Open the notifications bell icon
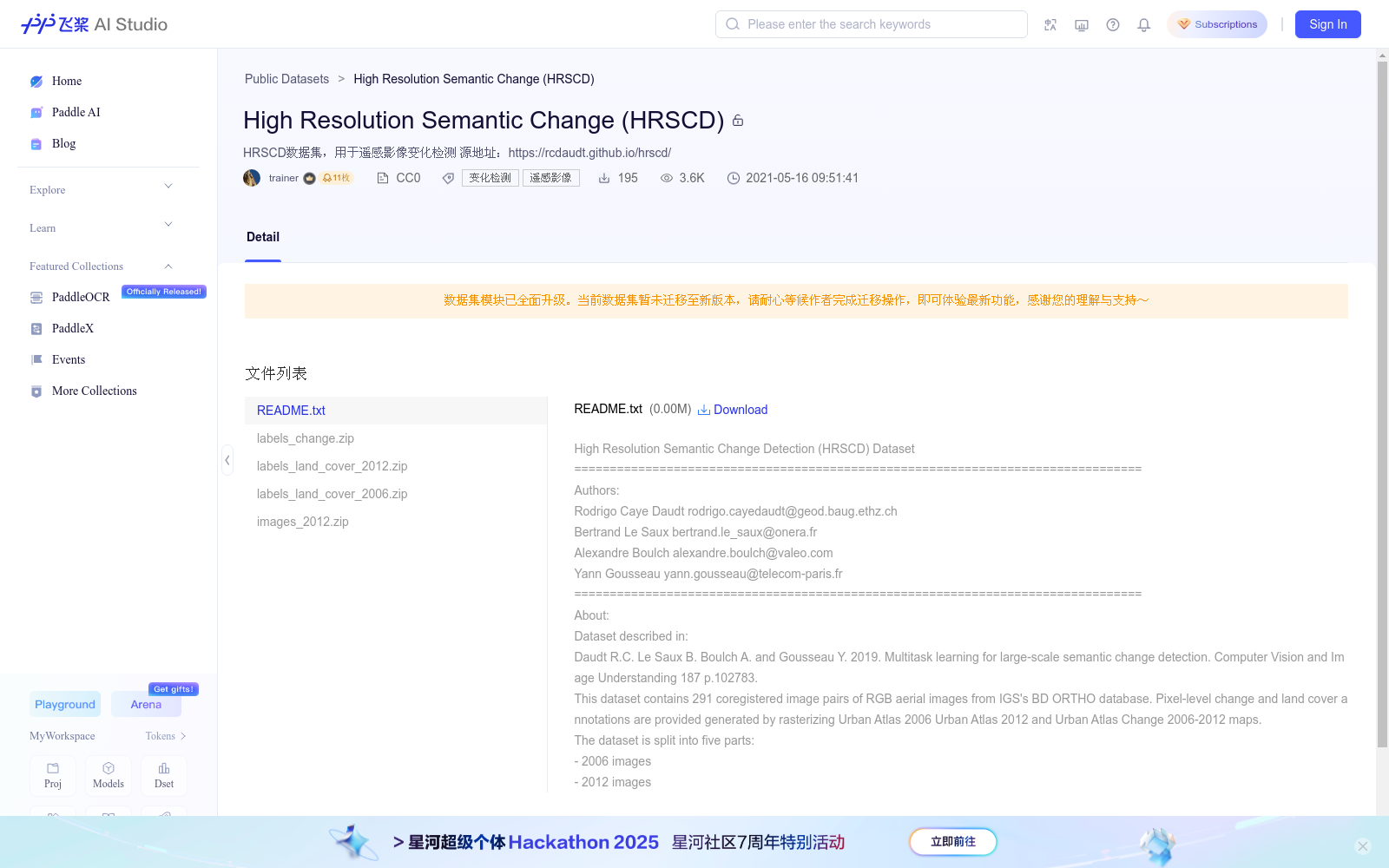This screenshot has height=868, width=1389. point(1144,25)
